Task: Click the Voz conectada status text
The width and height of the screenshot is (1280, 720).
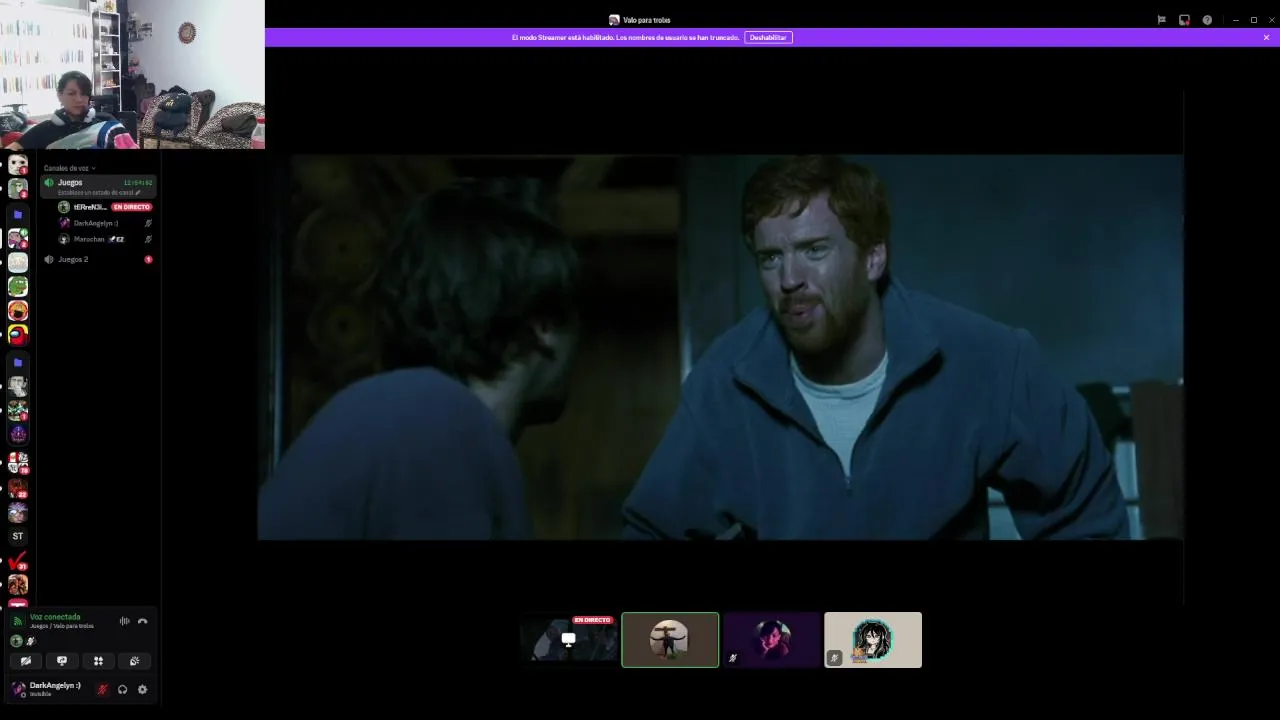Action: tap(55, 617)
